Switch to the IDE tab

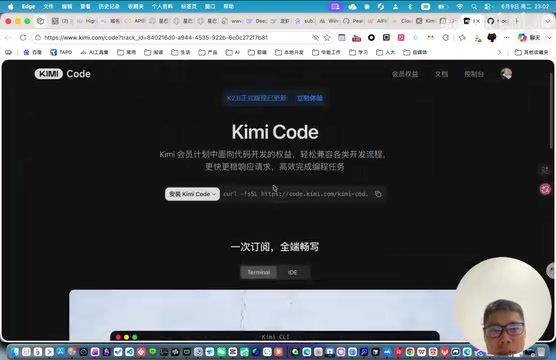point(293,272)
